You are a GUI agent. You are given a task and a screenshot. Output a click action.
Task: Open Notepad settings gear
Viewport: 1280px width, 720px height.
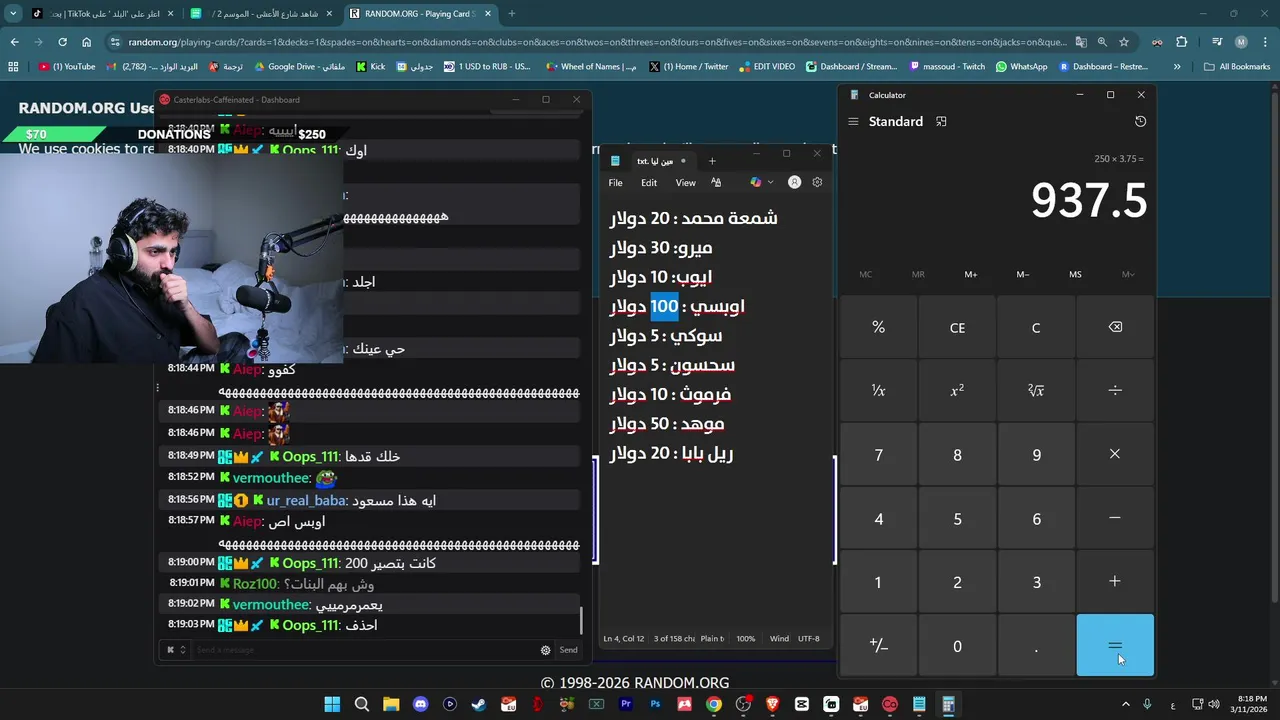[x=817, y=183]
